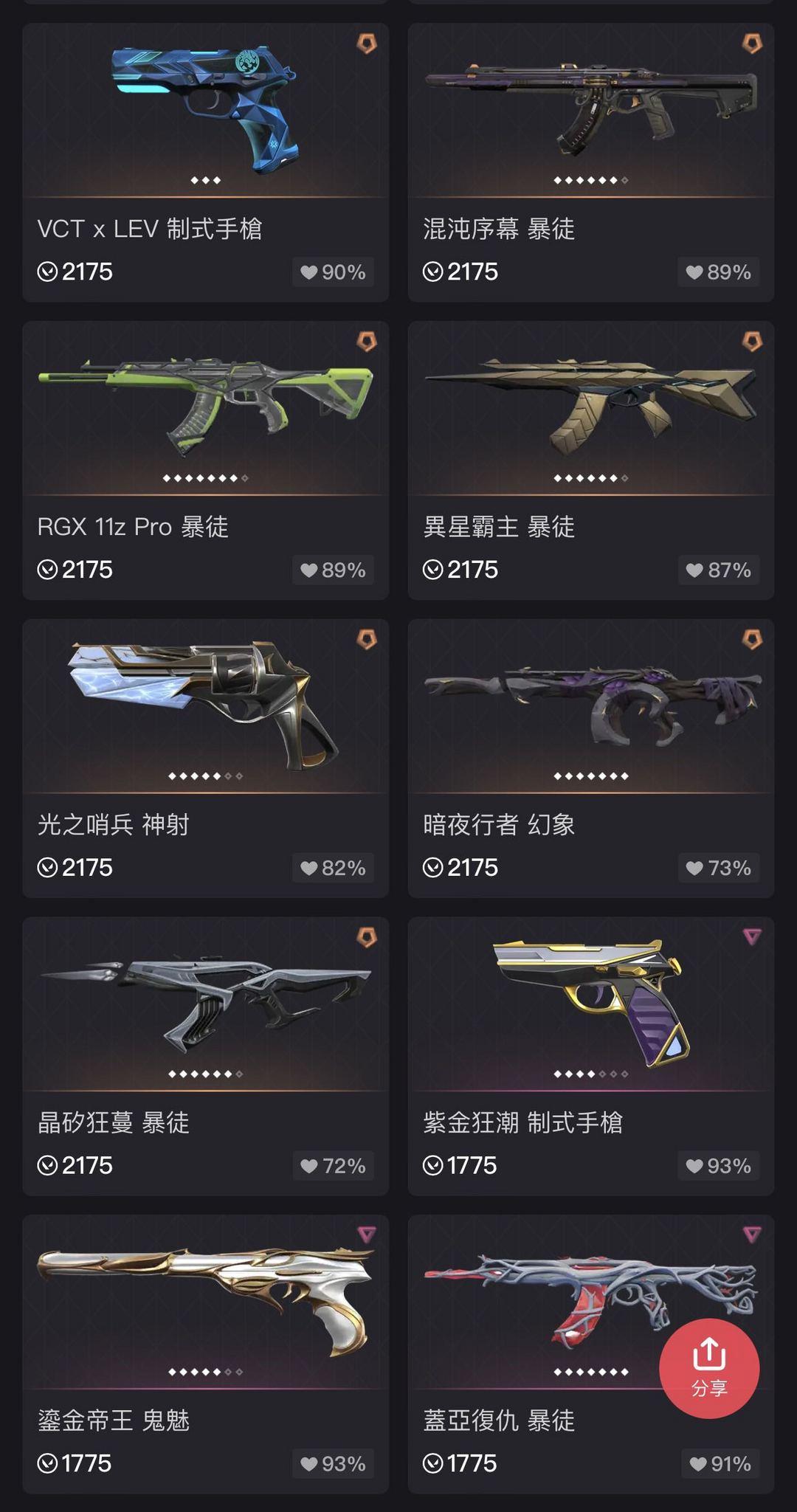Toggle the 73% like badge on 暗夜行者 幻象
Screen dimensions: 797x1512
[718, 868]
